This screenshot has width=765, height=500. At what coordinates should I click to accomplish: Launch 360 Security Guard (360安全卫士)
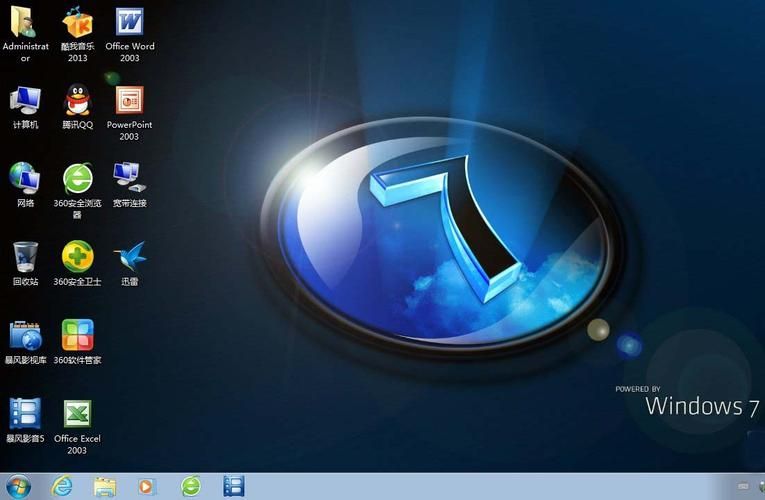[x=78, y=256]
